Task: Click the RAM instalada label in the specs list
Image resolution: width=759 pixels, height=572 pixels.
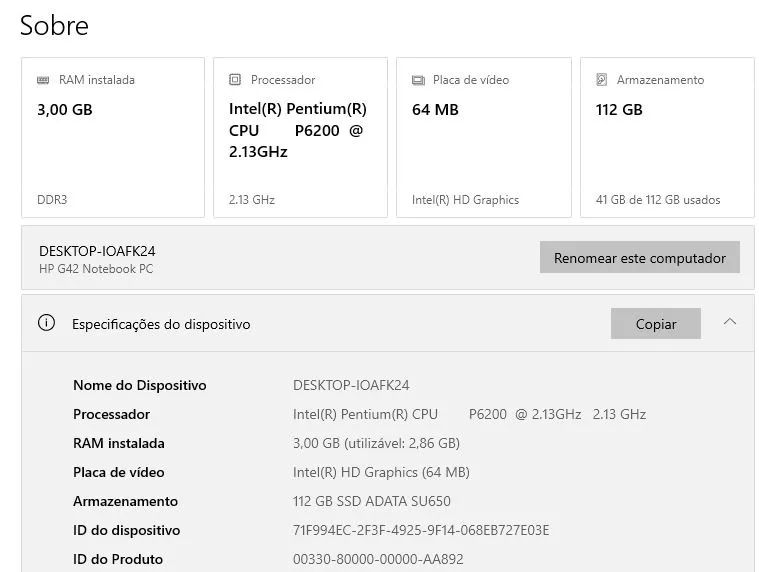Action: point(119,443)
